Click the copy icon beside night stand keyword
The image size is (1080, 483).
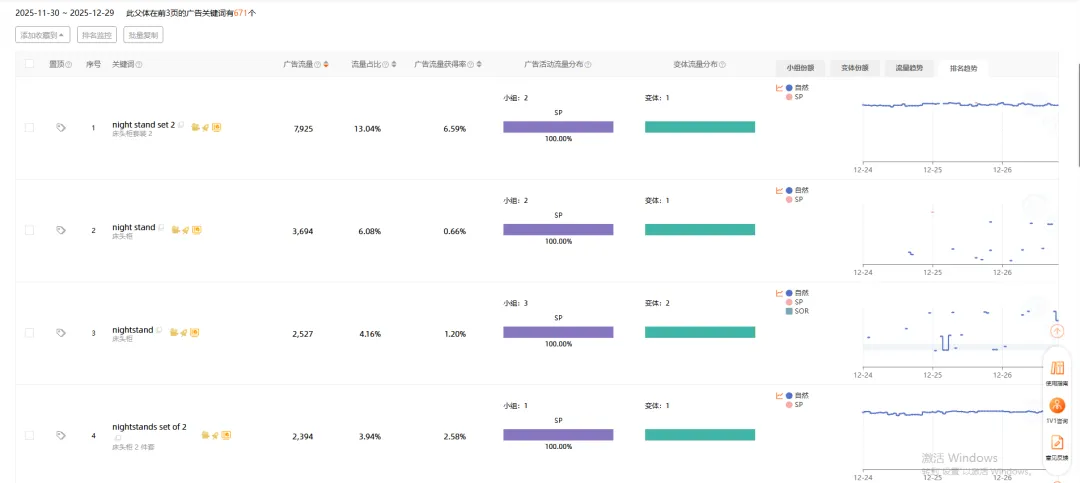(x=161, y=227)
